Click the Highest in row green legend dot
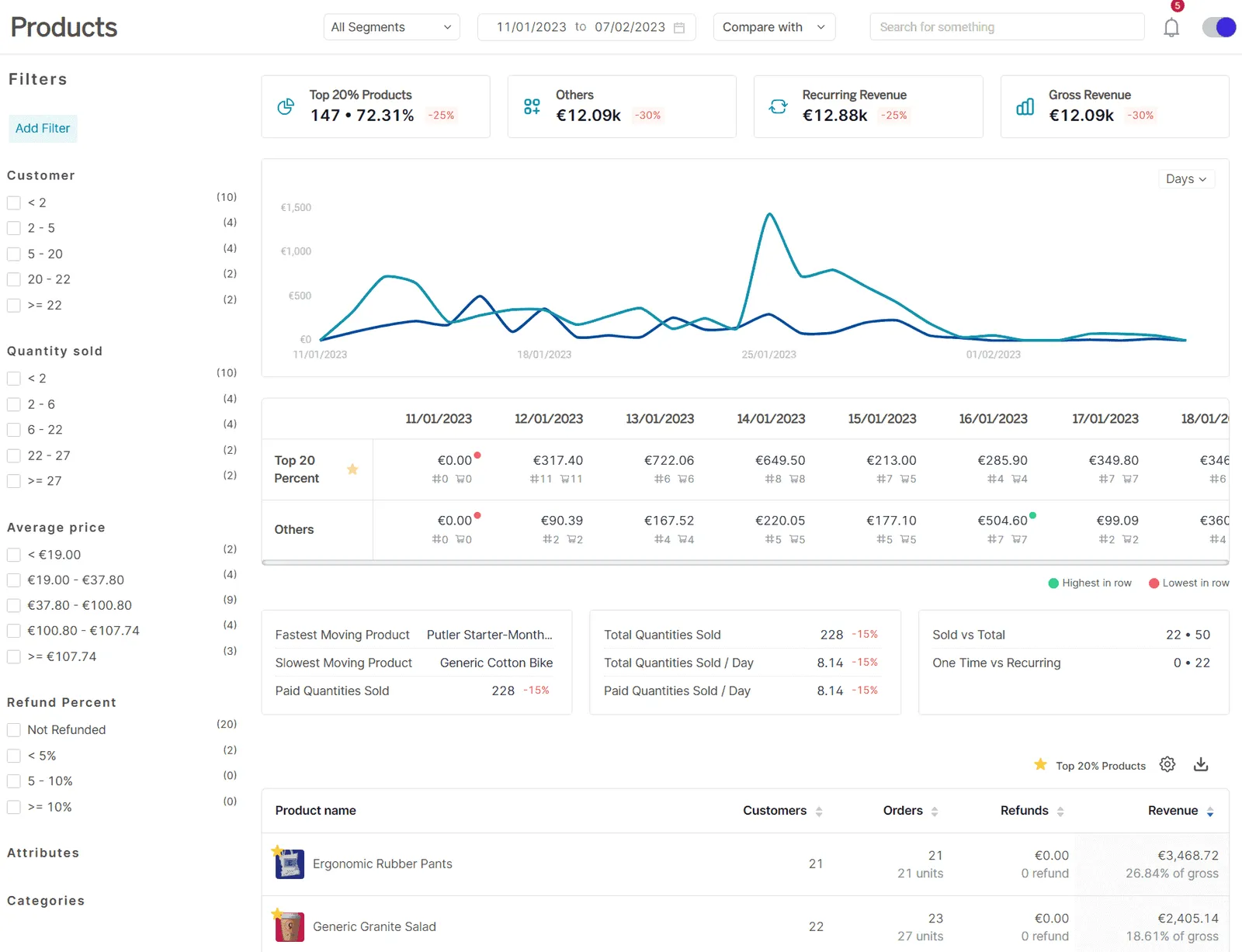 (1053, 583)
